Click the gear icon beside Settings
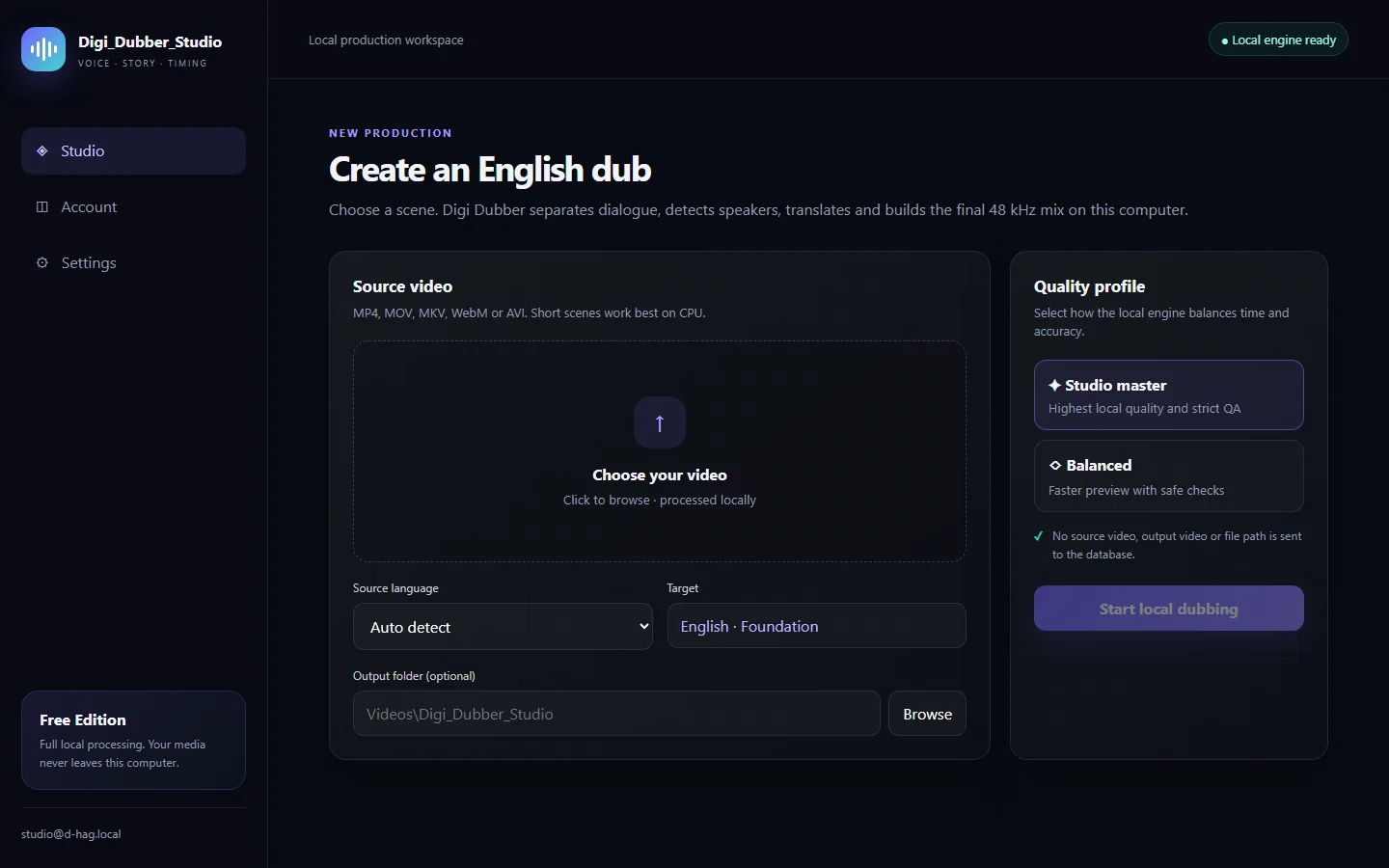Screen dimensions: 1389x868 coord(42,262)
